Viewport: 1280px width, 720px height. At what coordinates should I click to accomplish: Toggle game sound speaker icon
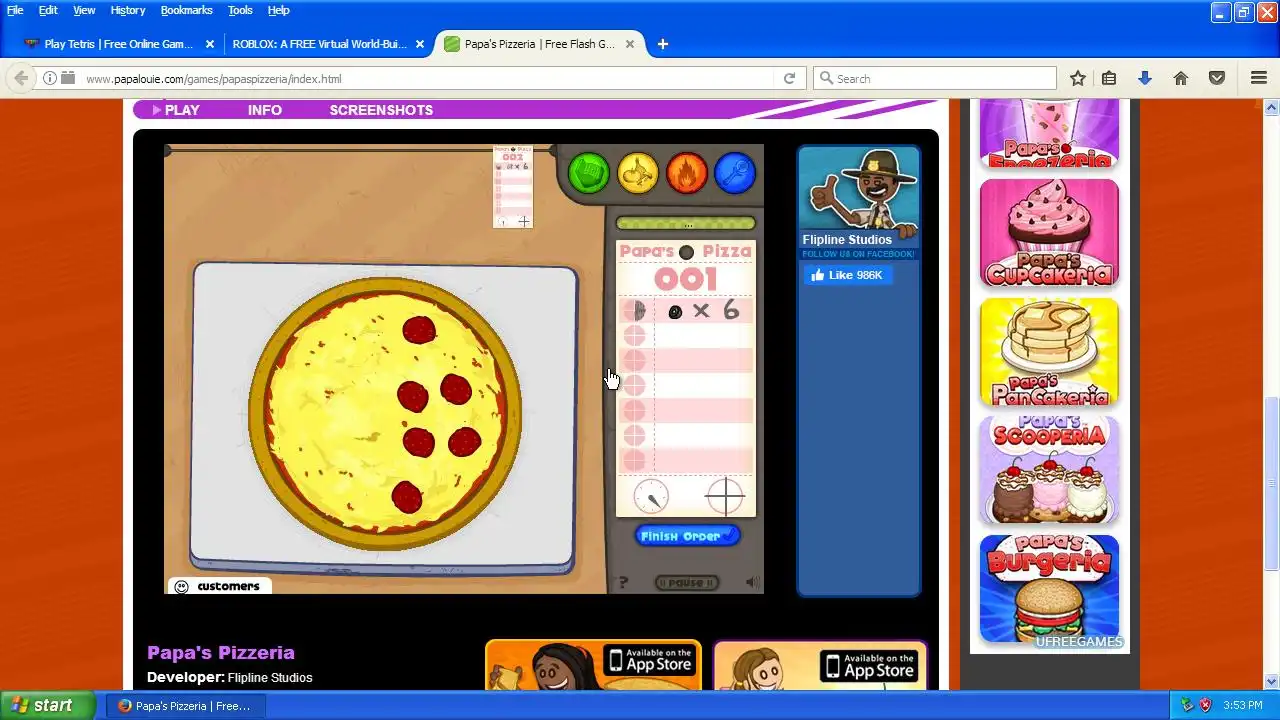pos(751,582)
